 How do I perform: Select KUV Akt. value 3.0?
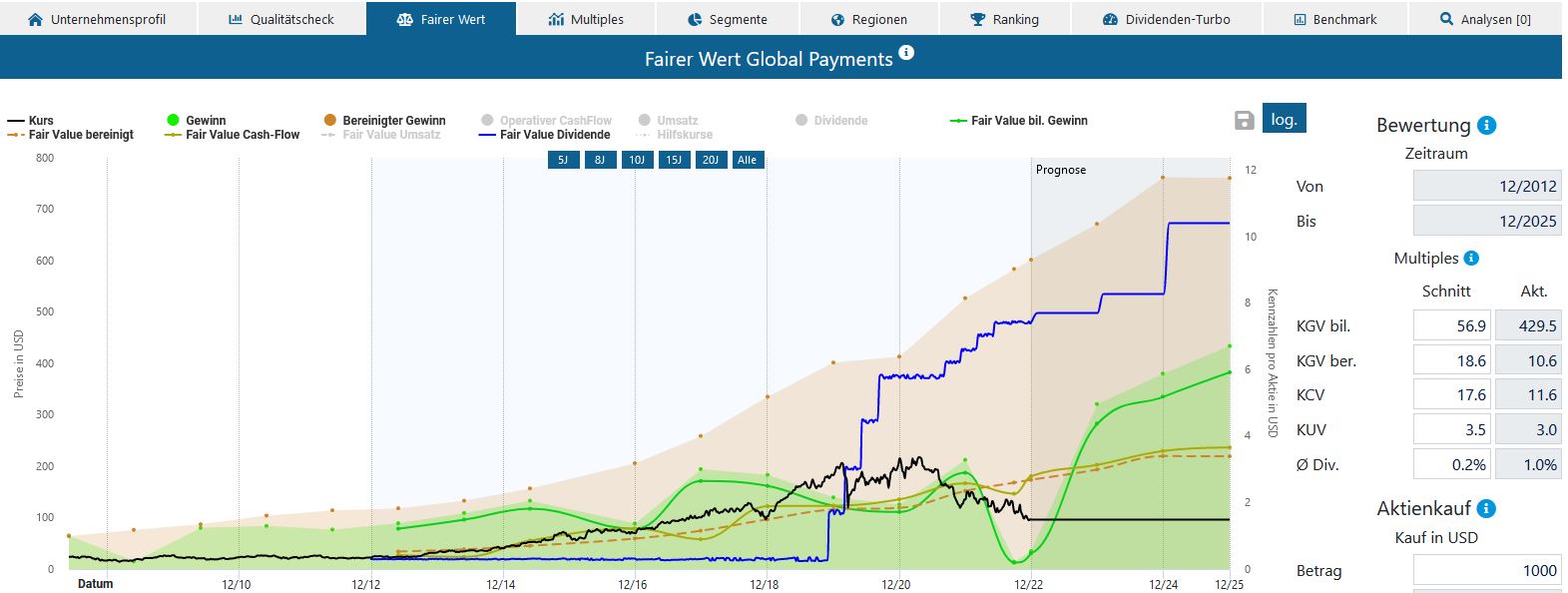pos(1528,429)
